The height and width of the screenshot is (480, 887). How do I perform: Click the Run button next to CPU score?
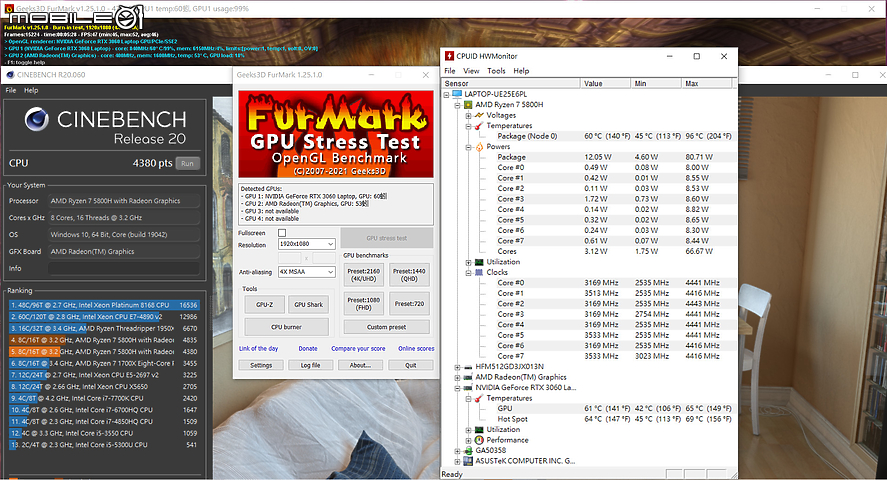pyautogui.click(x=187, y=163)
